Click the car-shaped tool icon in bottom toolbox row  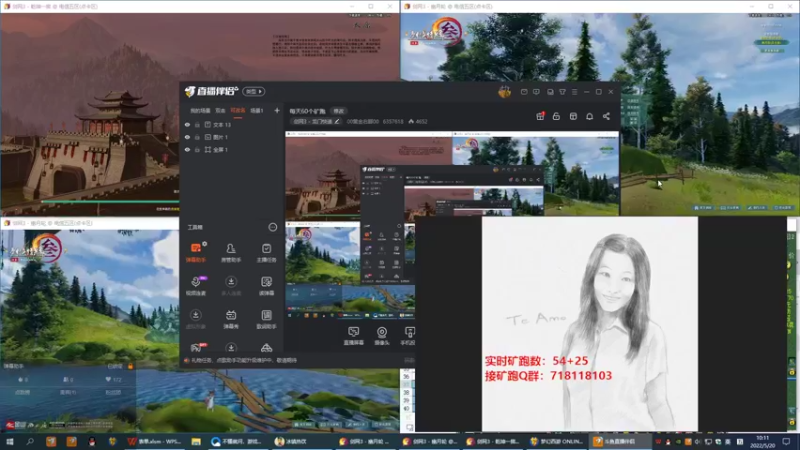(266, 348)
